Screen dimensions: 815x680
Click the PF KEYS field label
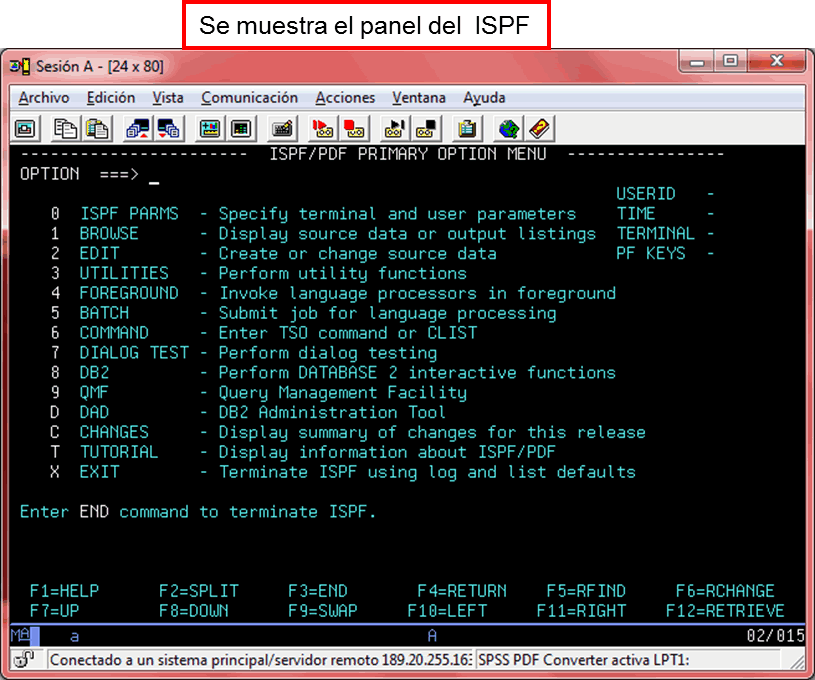651,254
